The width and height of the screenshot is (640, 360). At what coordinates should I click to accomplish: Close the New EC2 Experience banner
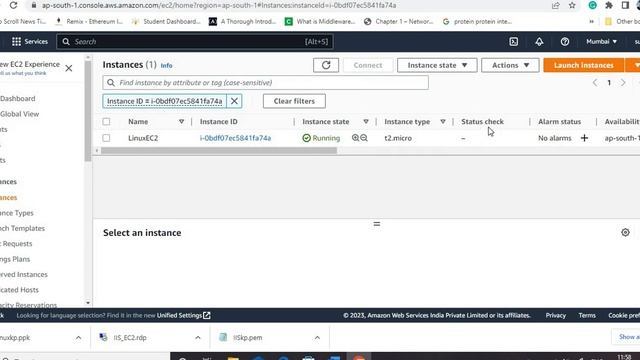tap(69, 68)
